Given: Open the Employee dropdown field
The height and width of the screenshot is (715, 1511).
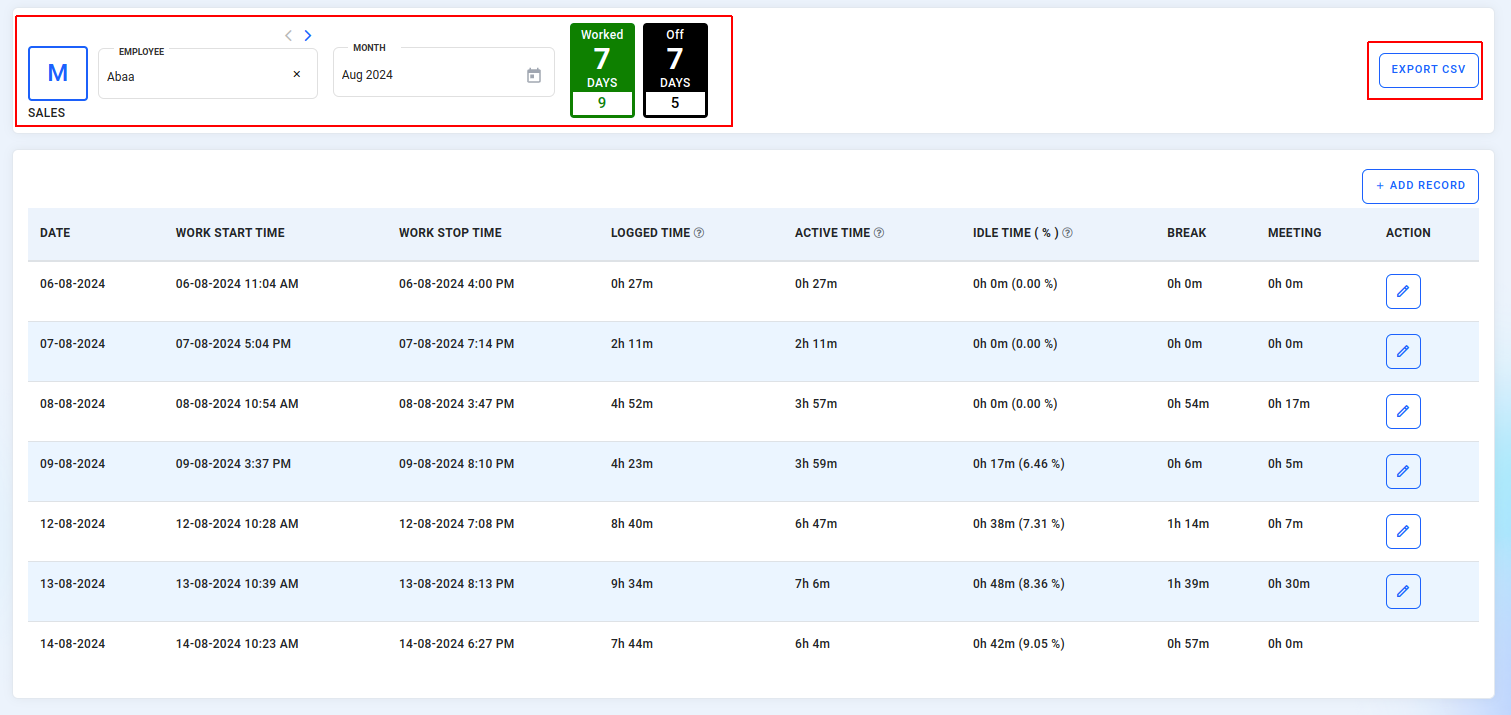Looking at the screenshot, I should [x=208, y=74].
